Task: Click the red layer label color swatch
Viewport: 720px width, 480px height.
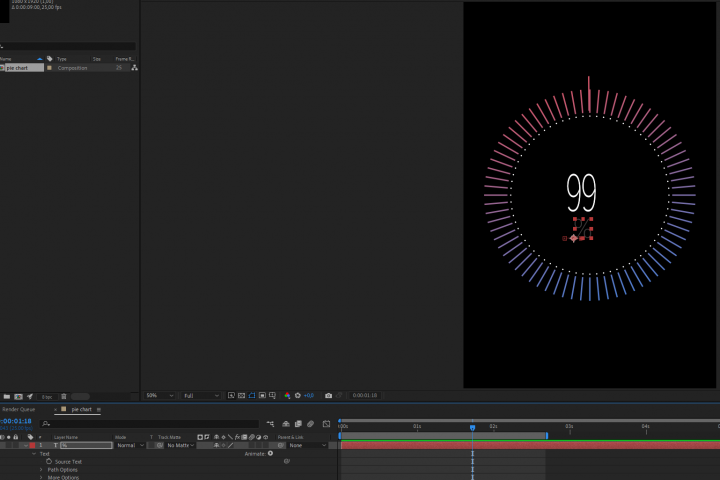Action: [32, 445]
